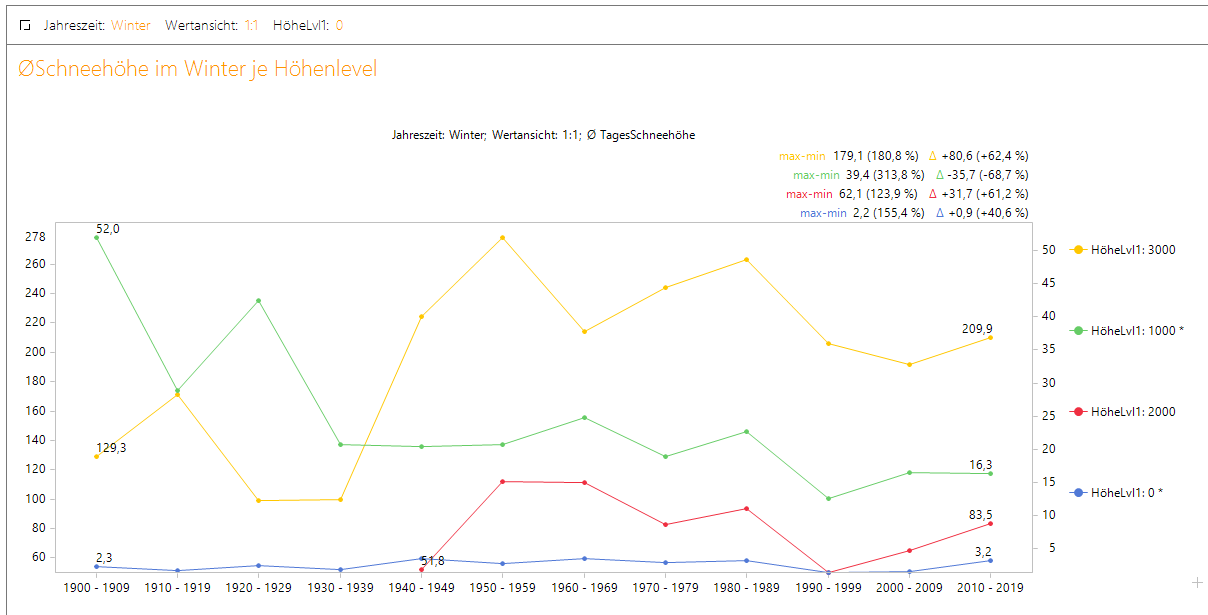Screen dimensions: 1208x615
Task: Click the red max-min label
Action: pos(809,194)
